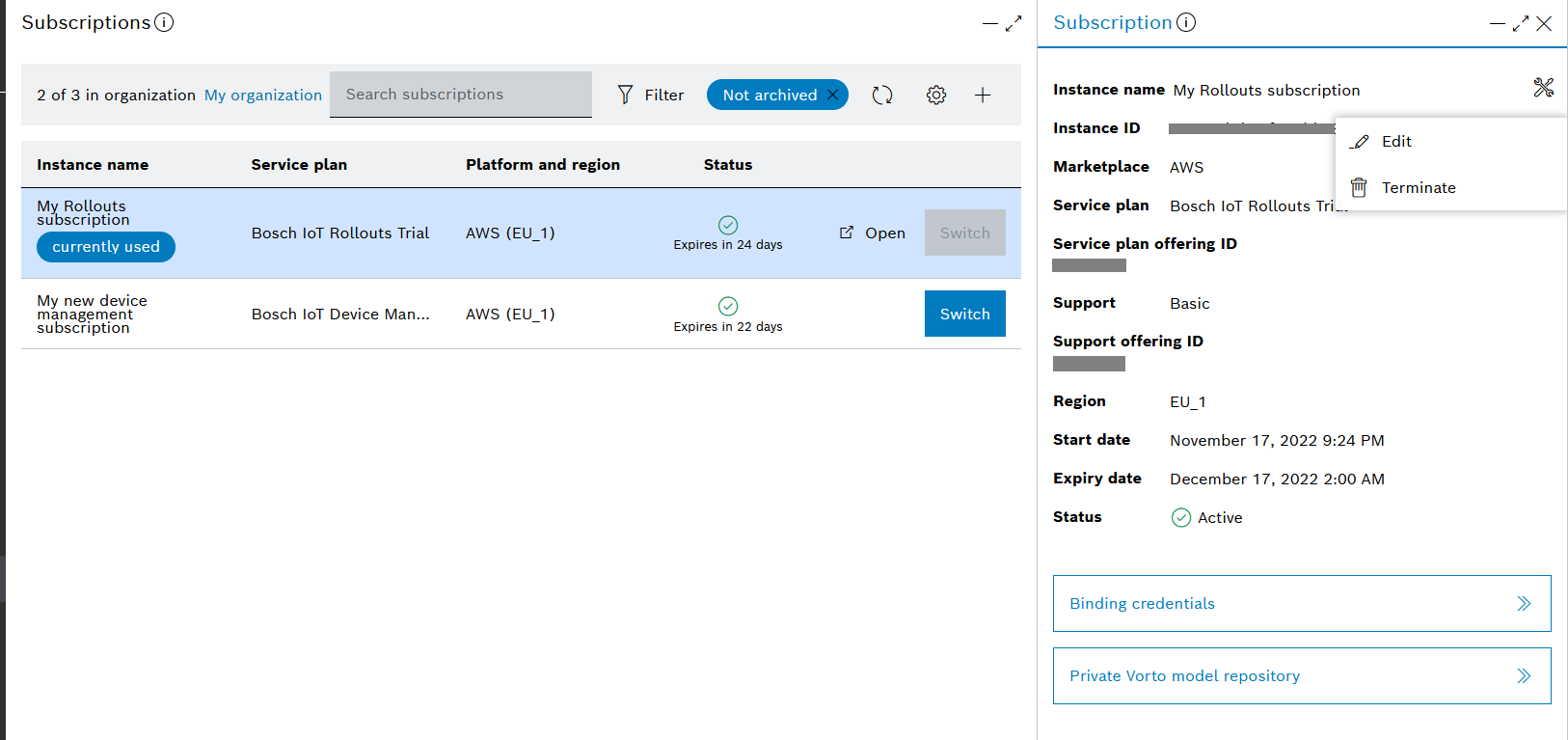
Task: Click status check icon expiring in 22 days
Action: tap(728, 306)
